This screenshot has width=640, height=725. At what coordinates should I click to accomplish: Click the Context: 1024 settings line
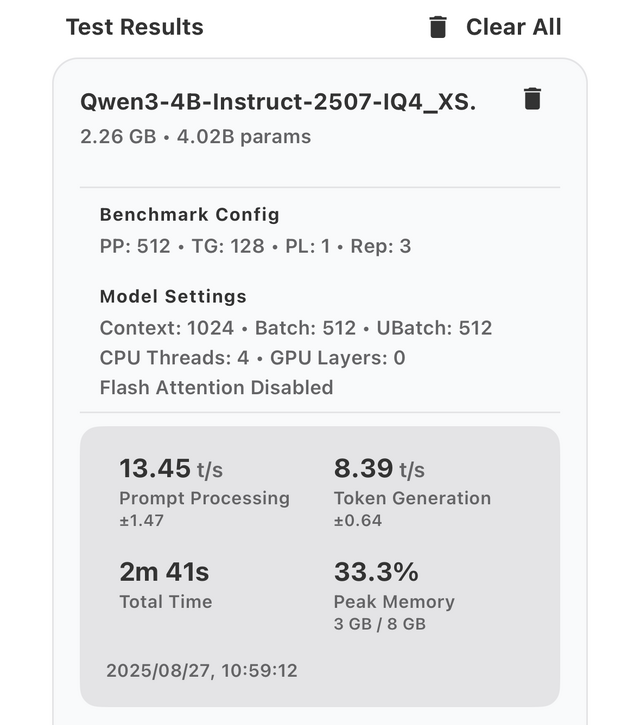(x=295, y=328)
